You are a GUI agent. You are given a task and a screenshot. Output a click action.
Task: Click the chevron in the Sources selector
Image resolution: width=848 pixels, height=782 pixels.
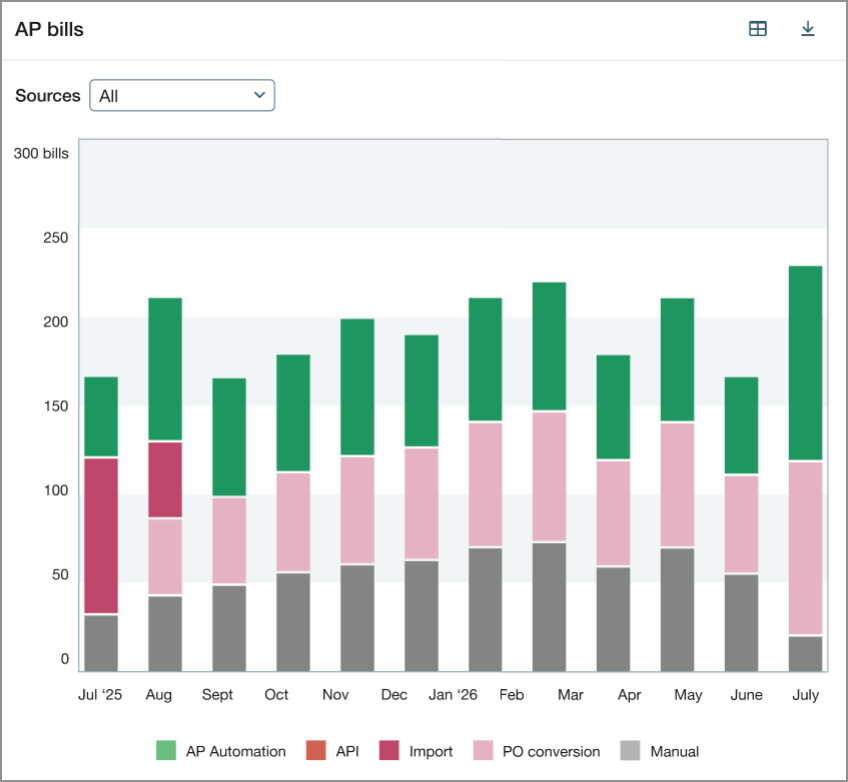point(258,95)
